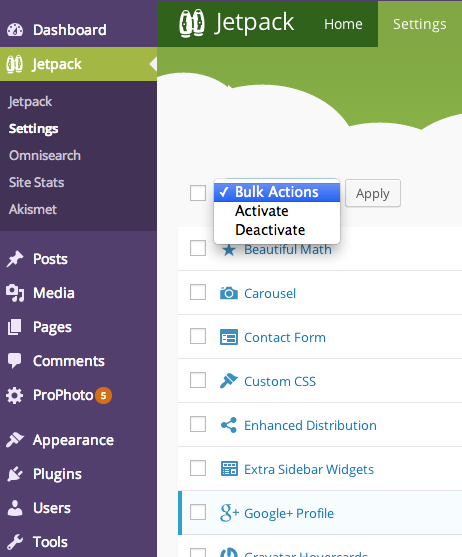Click the ProPhoto update count badge

103,395
